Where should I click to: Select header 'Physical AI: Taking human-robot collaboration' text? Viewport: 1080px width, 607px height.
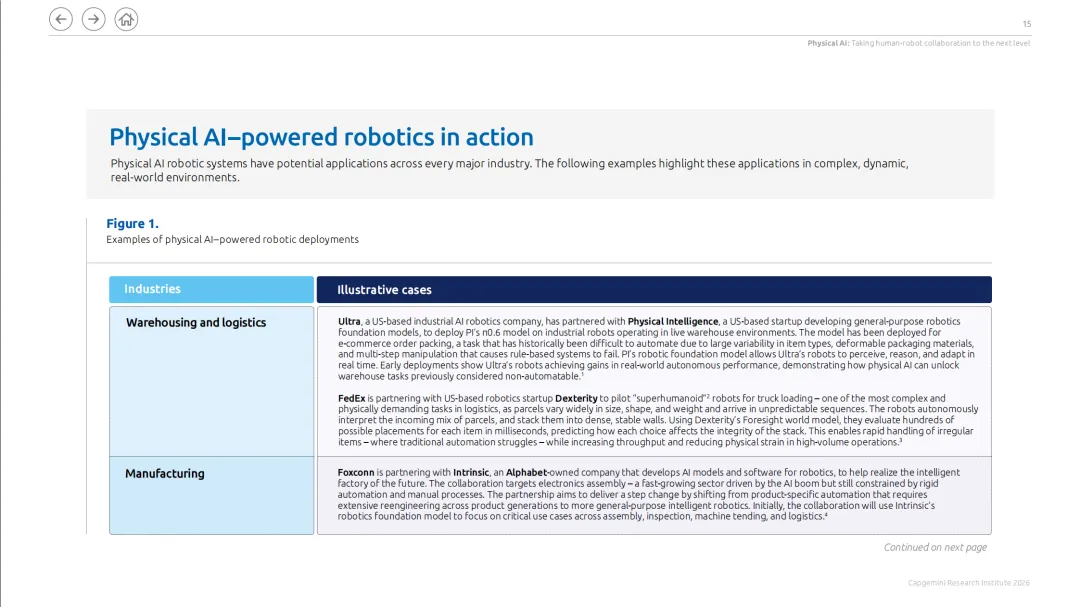(919, 43)
